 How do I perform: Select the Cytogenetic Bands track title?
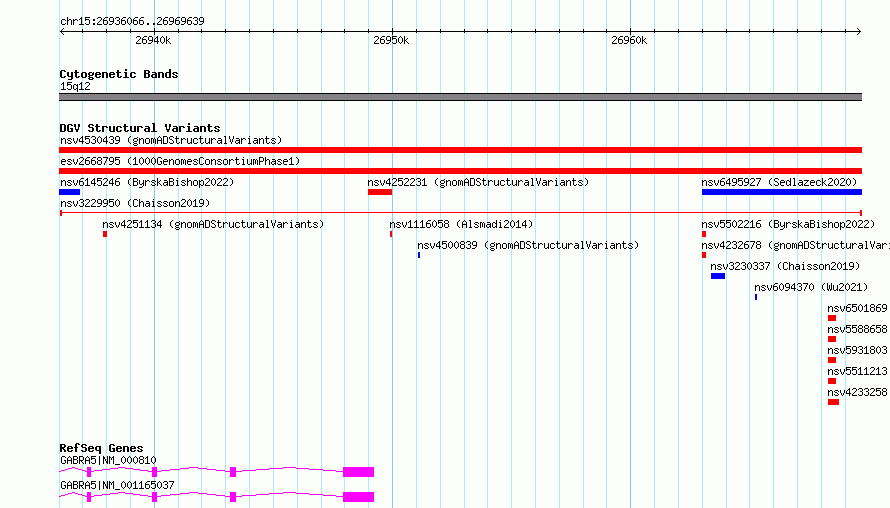(x=119, y=74)
